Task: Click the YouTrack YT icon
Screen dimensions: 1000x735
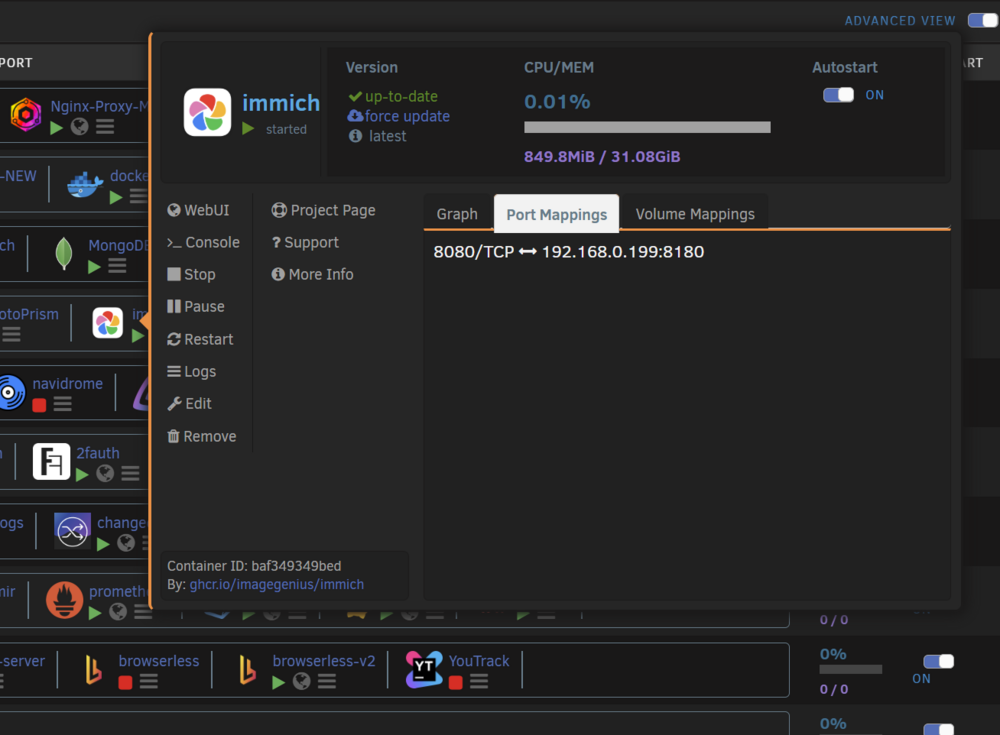Action: tap(424, 669)
